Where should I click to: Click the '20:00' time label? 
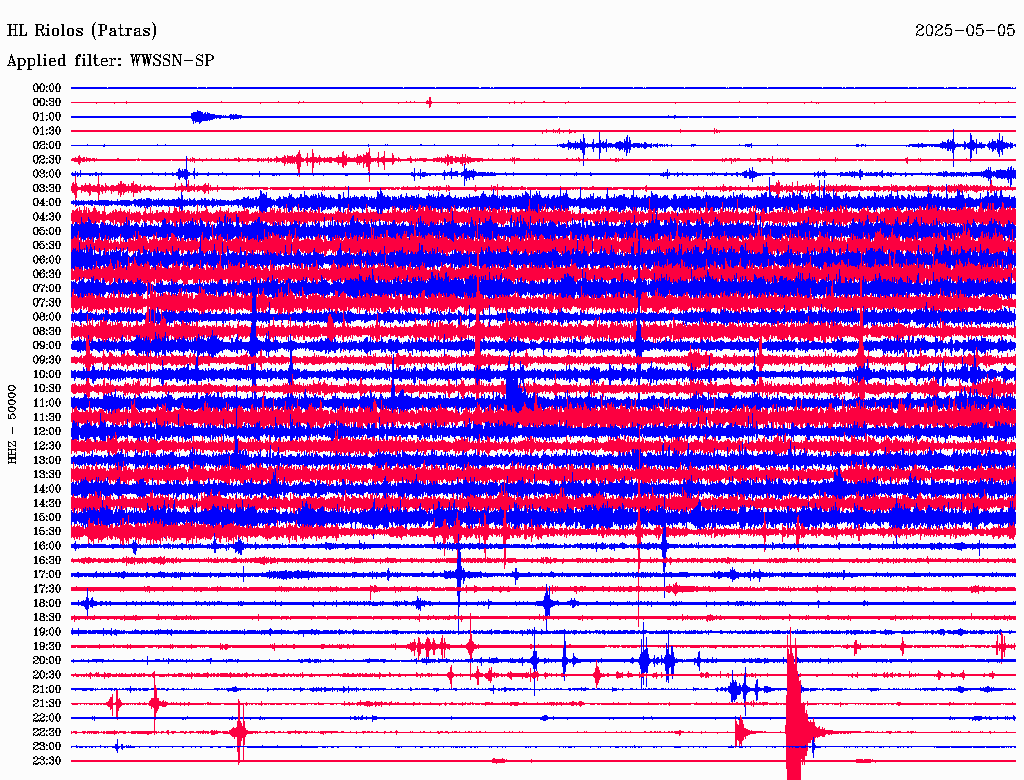[x=47, y=661]
